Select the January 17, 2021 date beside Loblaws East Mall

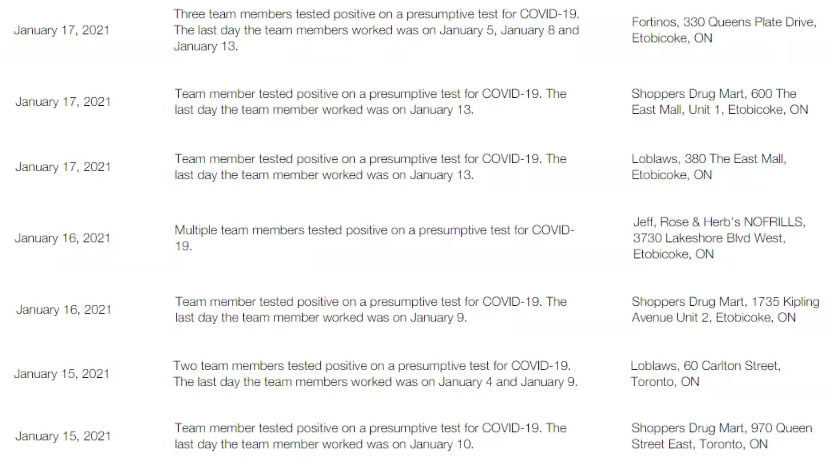(62, 167)
